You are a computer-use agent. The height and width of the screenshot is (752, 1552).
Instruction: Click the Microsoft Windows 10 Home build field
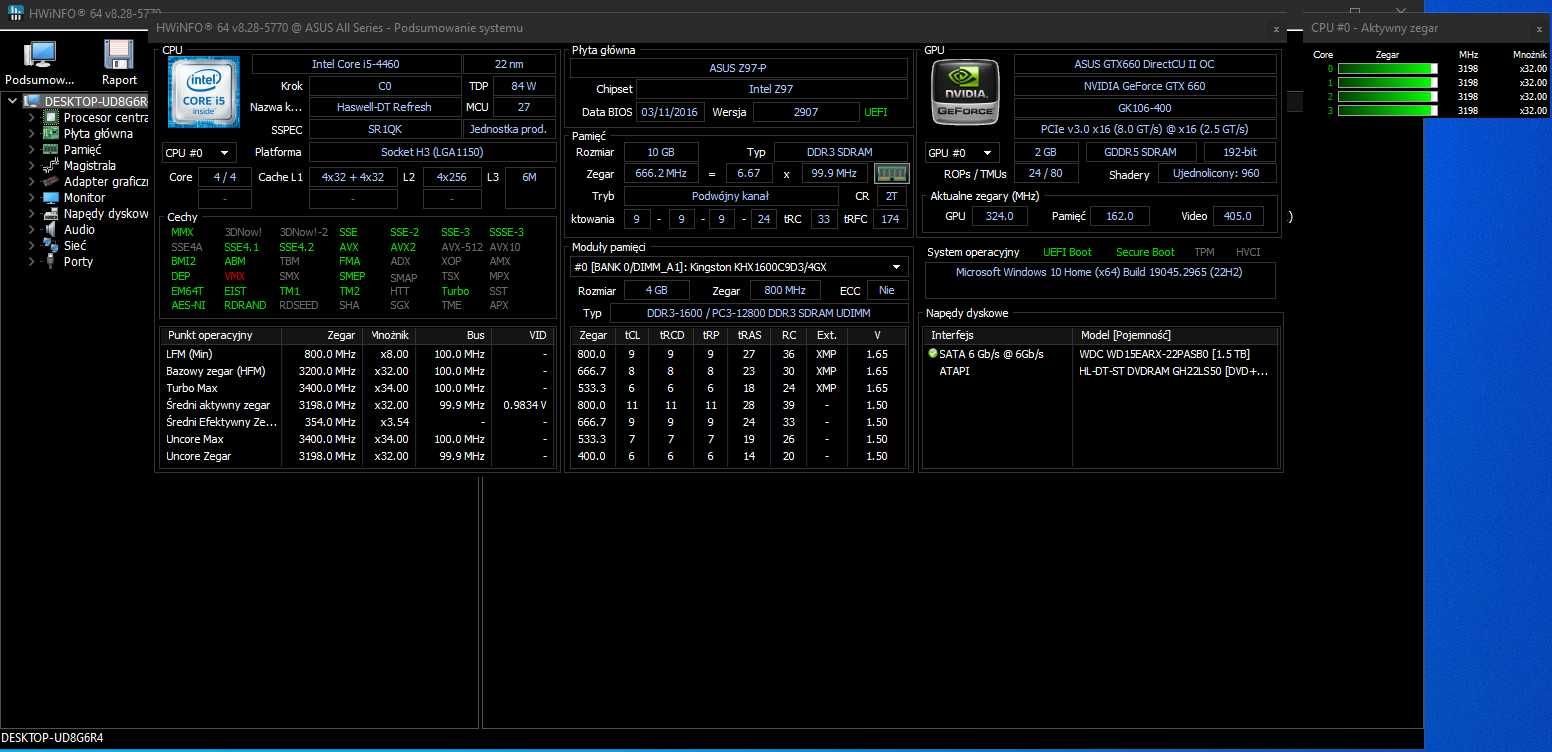coord(1100,280)
